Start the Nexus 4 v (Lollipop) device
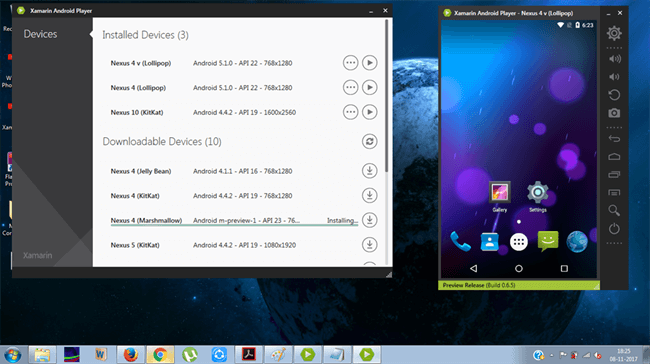650x364 pixels. pos(369,63)
